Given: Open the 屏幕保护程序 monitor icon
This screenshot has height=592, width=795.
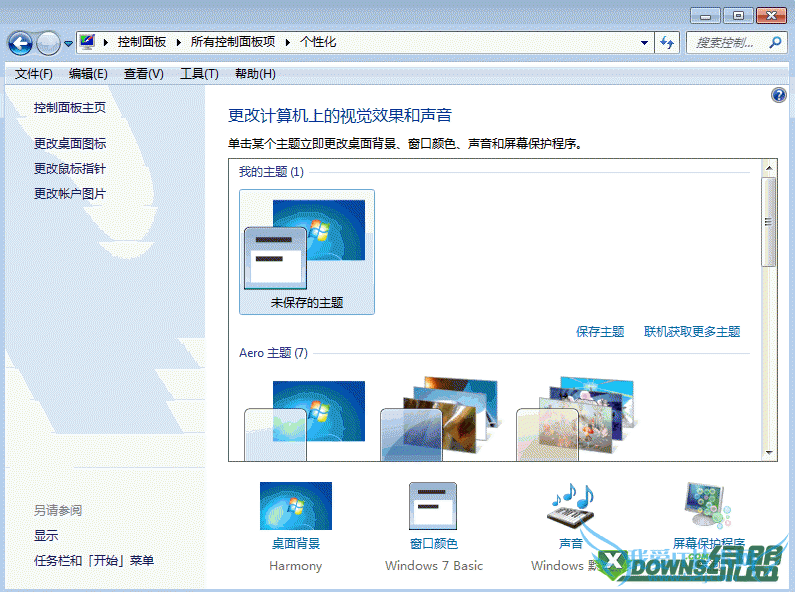Looking at the screenshot, I should point(708,506).
